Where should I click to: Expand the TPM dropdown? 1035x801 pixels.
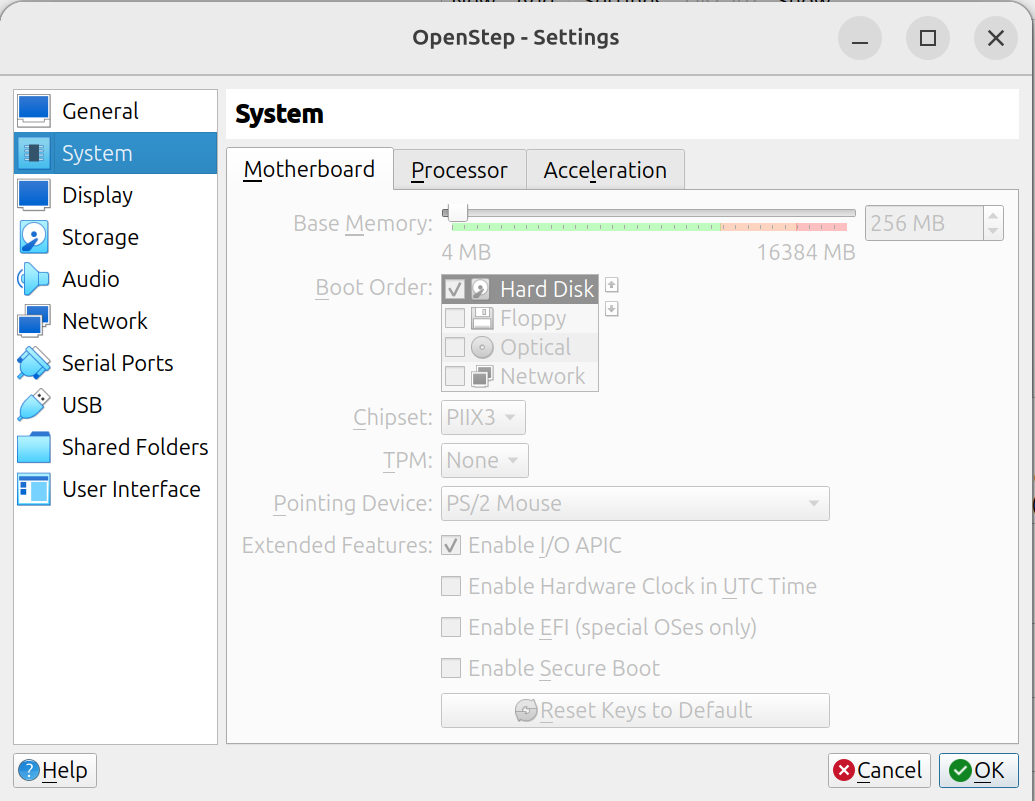(485, 461)
